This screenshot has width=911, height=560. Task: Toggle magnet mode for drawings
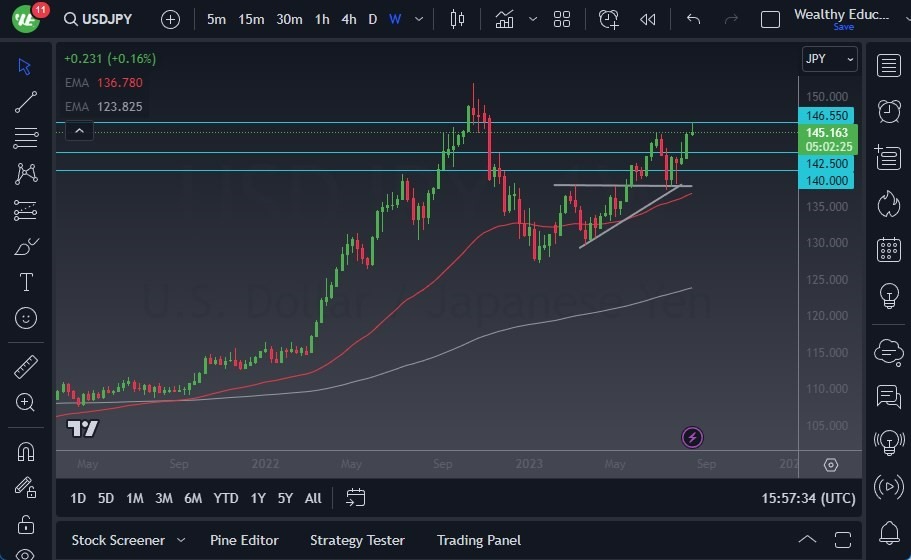tap(26, 451)
